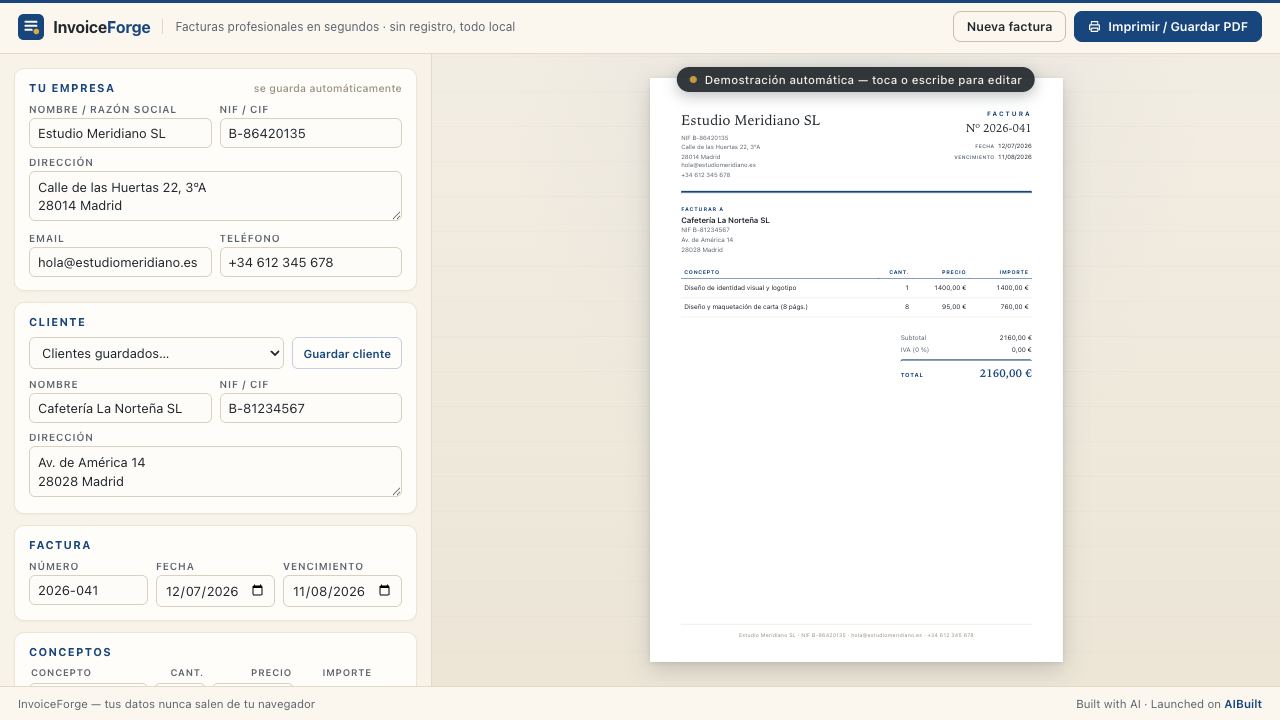Click the Nueva factura button

point(1009,27)
